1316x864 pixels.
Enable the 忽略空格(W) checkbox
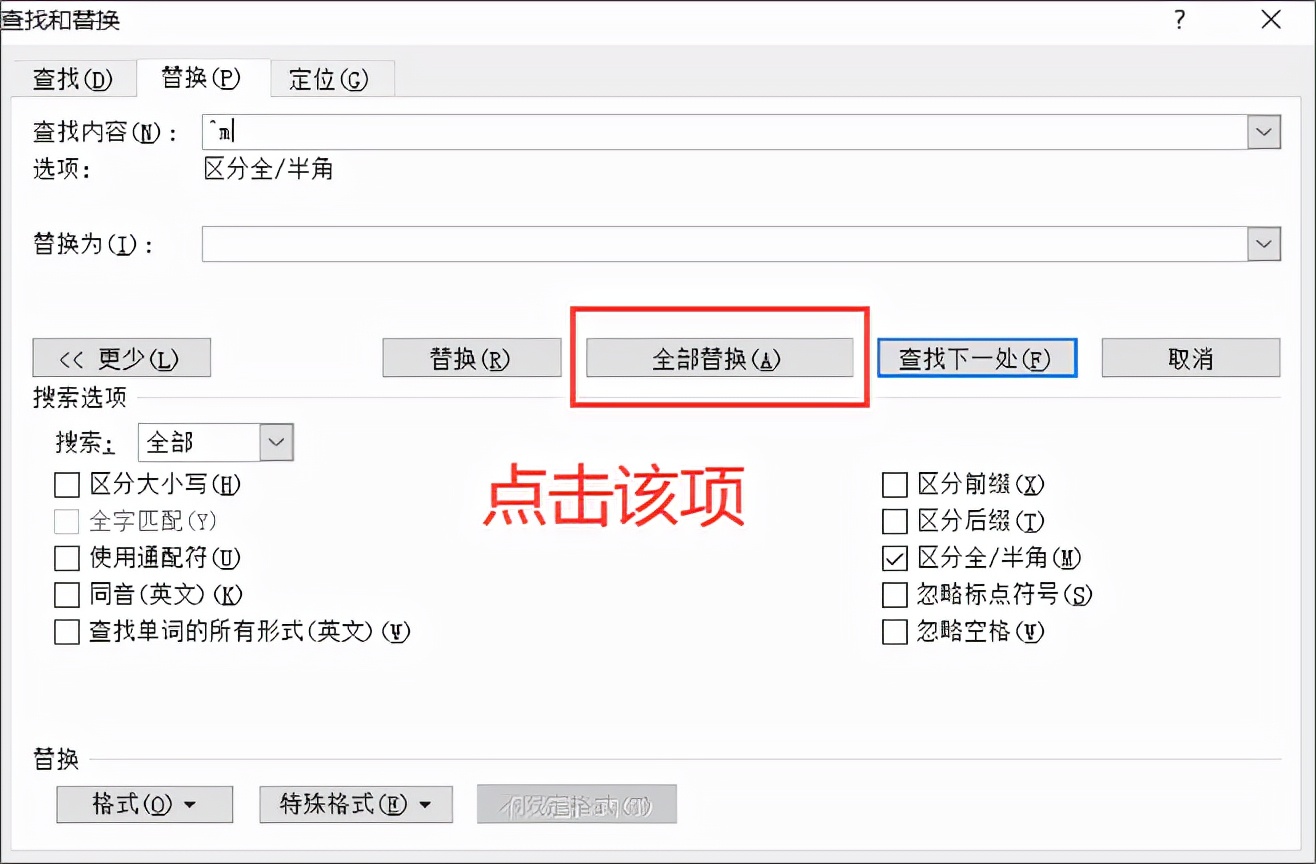pyautogui.click(x=894, y=632)
